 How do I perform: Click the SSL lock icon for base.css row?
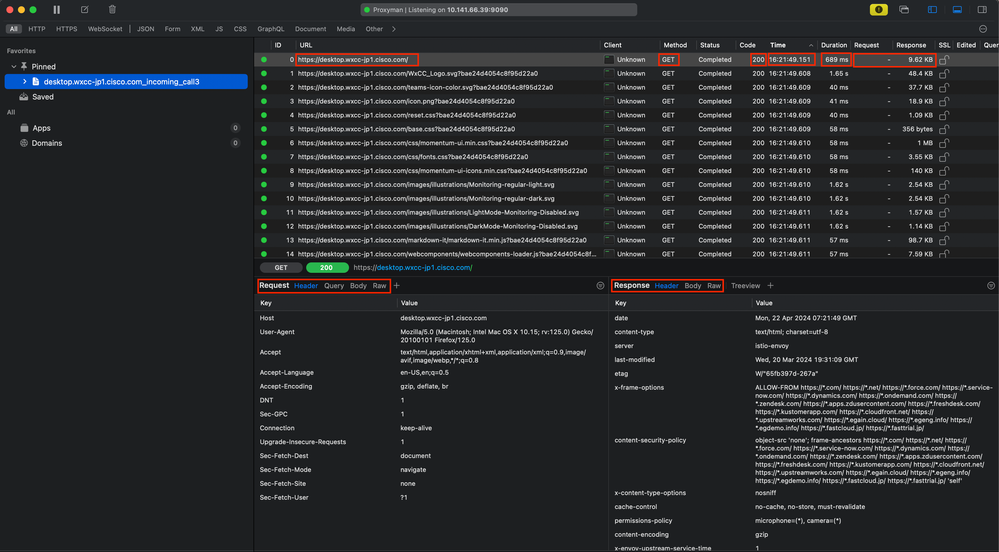click(944, 129)
